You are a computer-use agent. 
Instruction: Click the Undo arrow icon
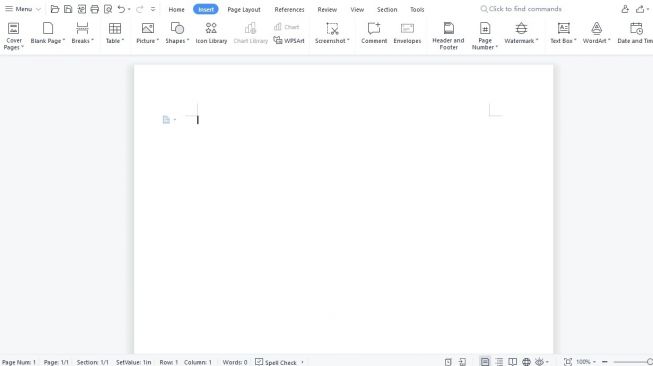[x=121, y=9]
